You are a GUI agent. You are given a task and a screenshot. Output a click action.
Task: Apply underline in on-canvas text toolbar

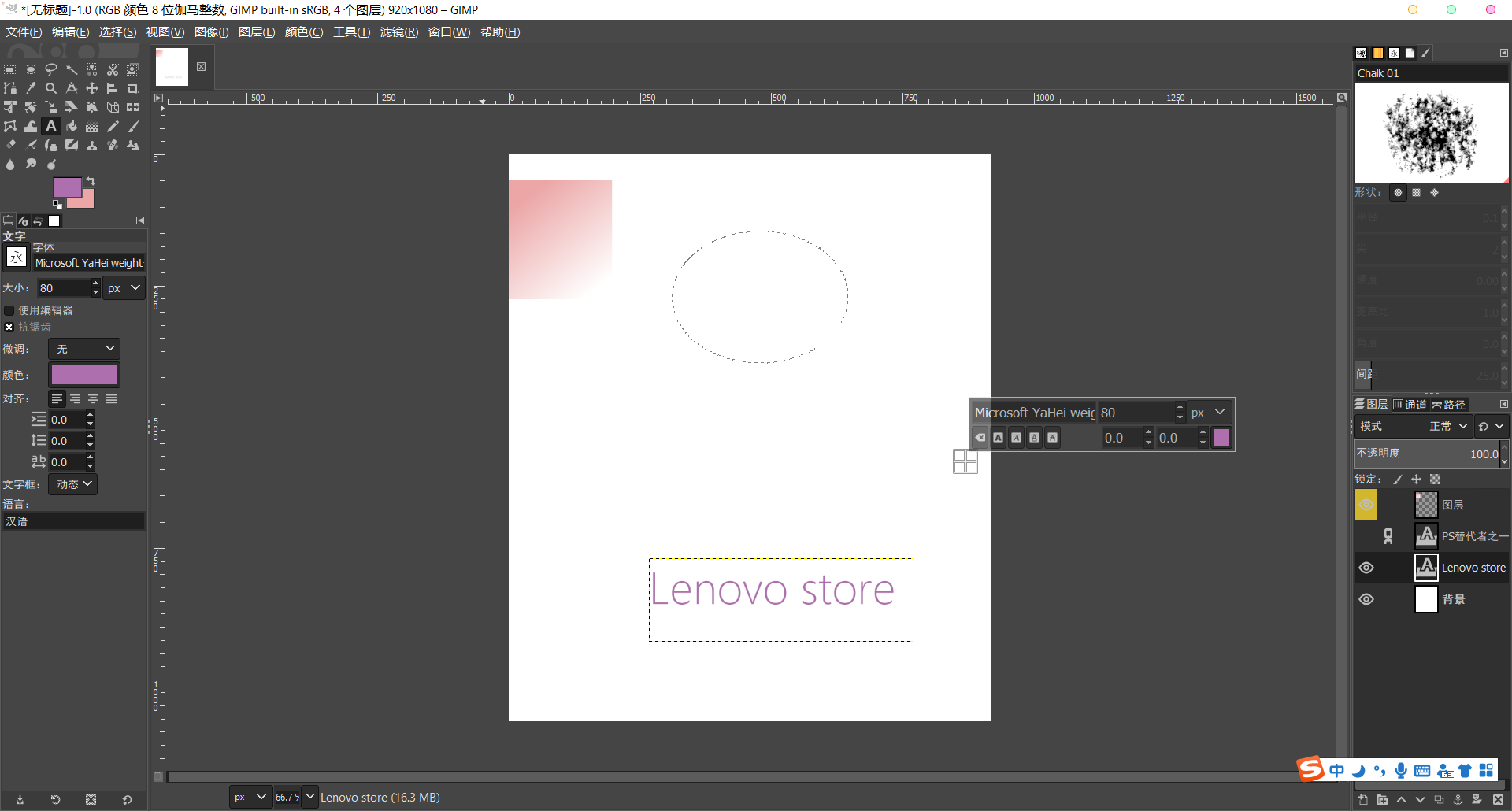tap(1035, 438)
